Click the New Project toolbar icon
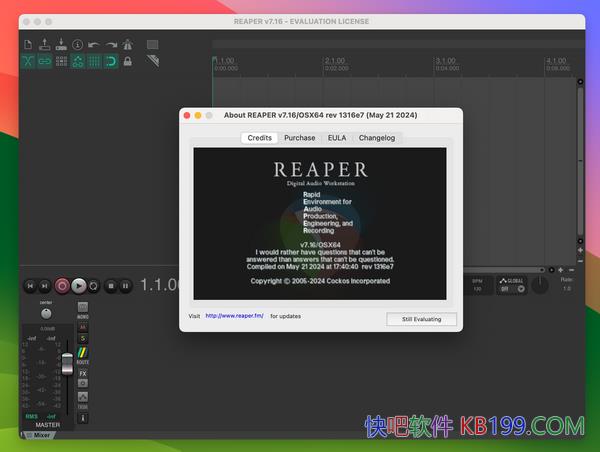 coord(28,44)
